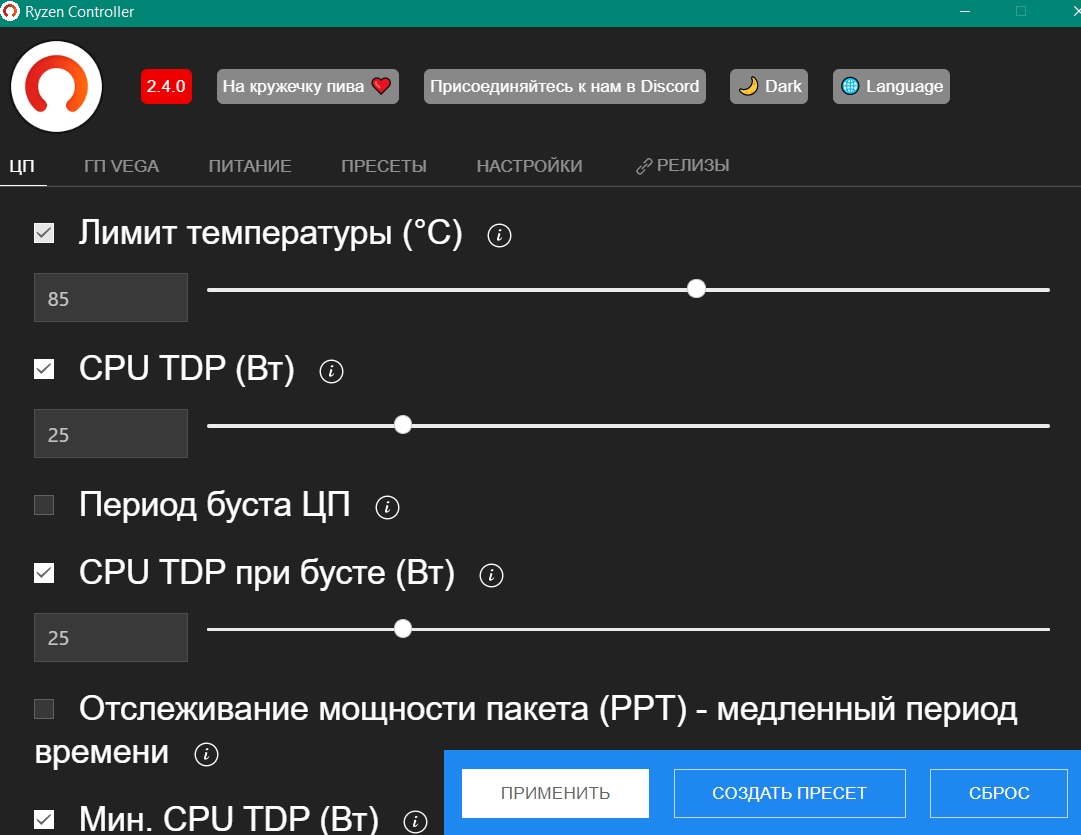Screen dimensions: 1081x835
Task: Click the CPU TDP value field
Action: tap(111, 433)
